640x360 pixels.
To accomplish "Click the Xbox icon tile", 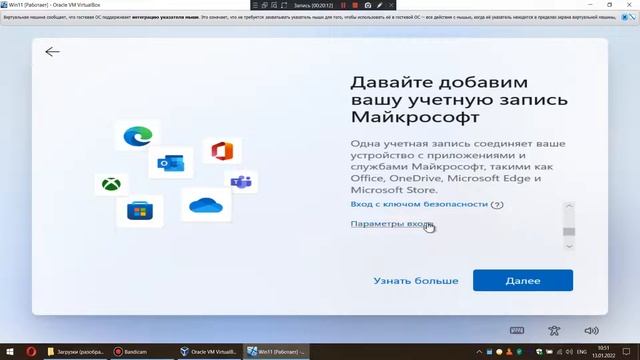I will pyautogui.click(x=111, y=184).
